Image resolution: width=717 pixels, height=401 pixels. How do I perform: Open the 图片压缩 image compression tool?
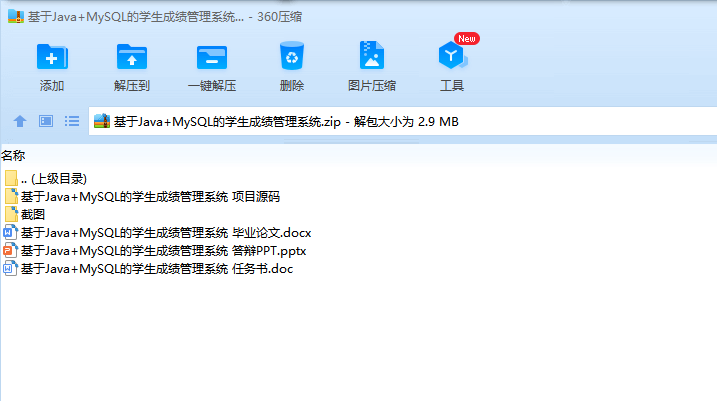point(372,55)
